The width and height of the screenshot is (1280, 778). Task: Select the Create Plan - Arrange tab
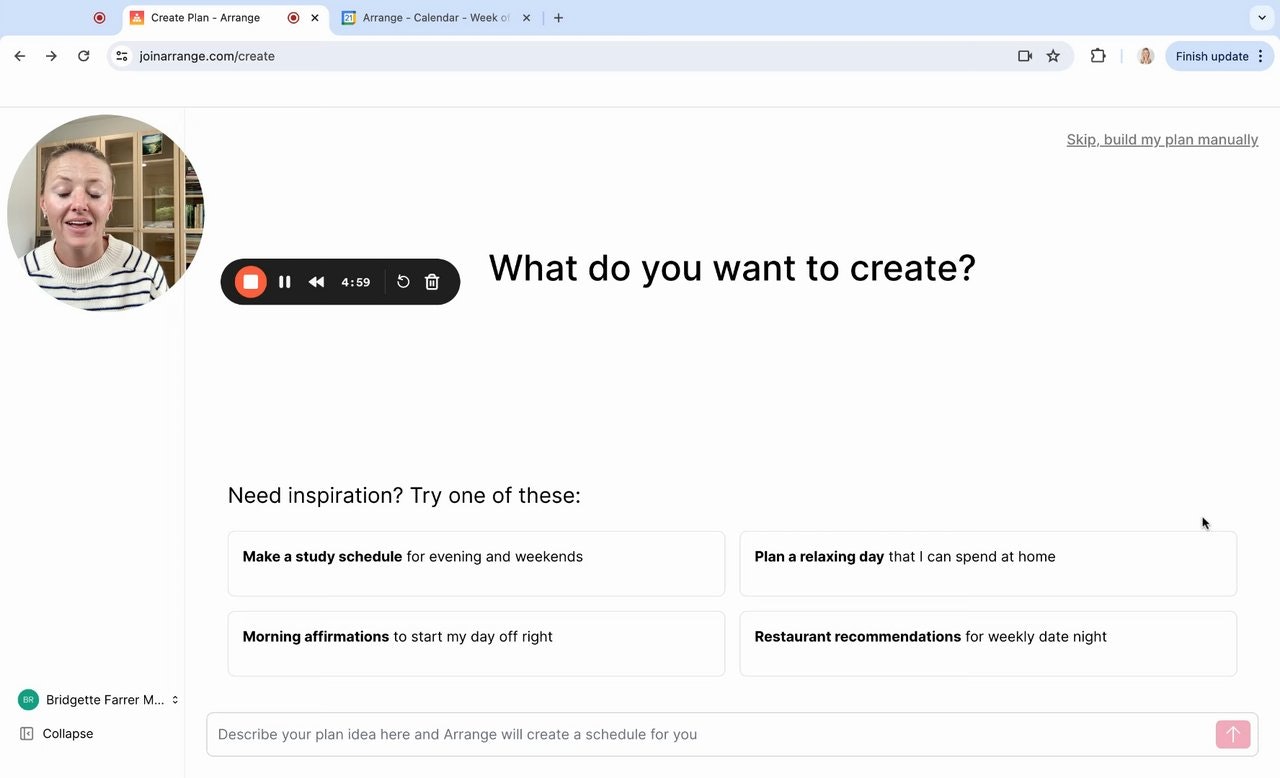click(205, 18)
